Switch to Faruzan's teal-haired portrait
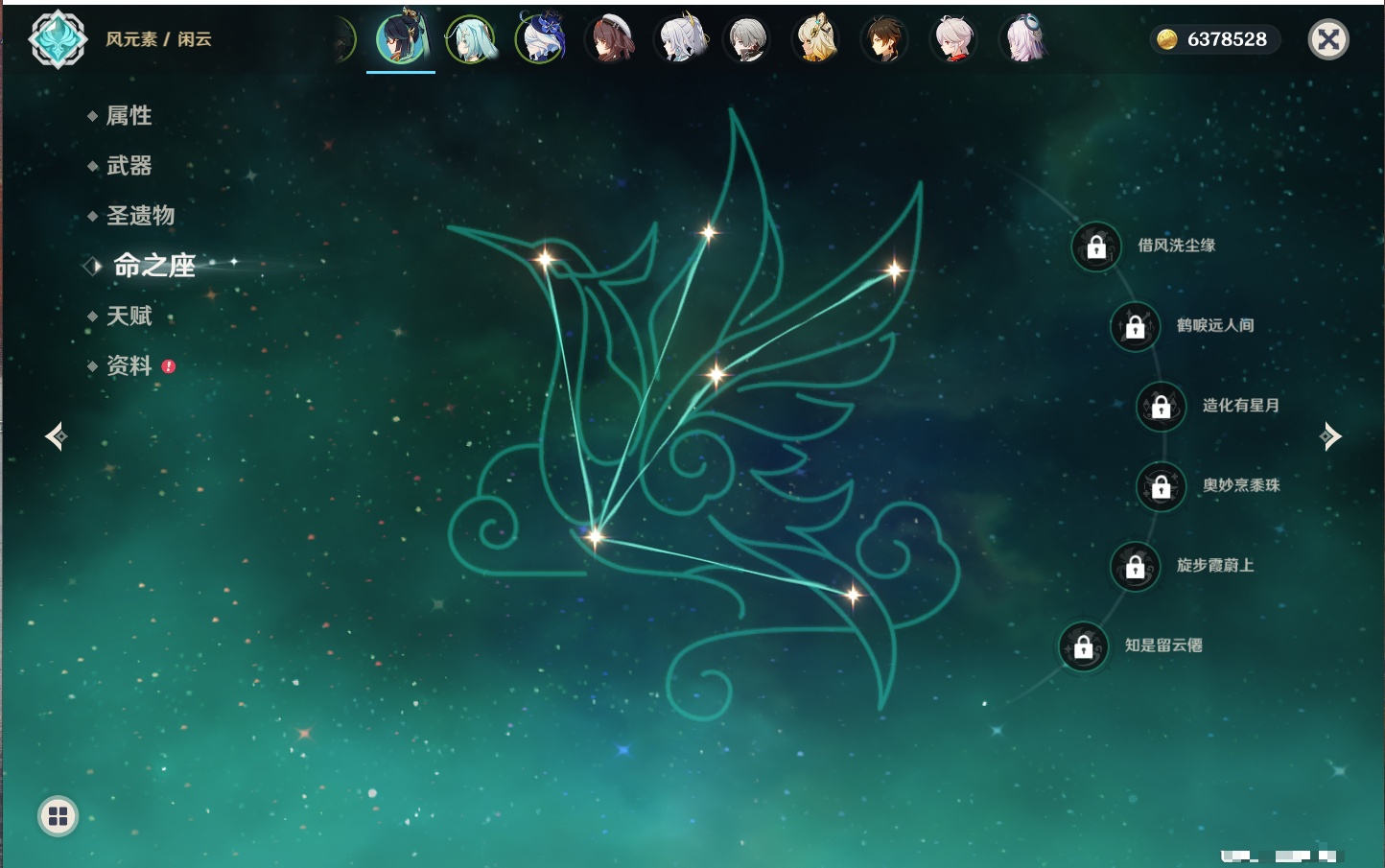The width and height of the screenshot is (1385, 868). 470,40
